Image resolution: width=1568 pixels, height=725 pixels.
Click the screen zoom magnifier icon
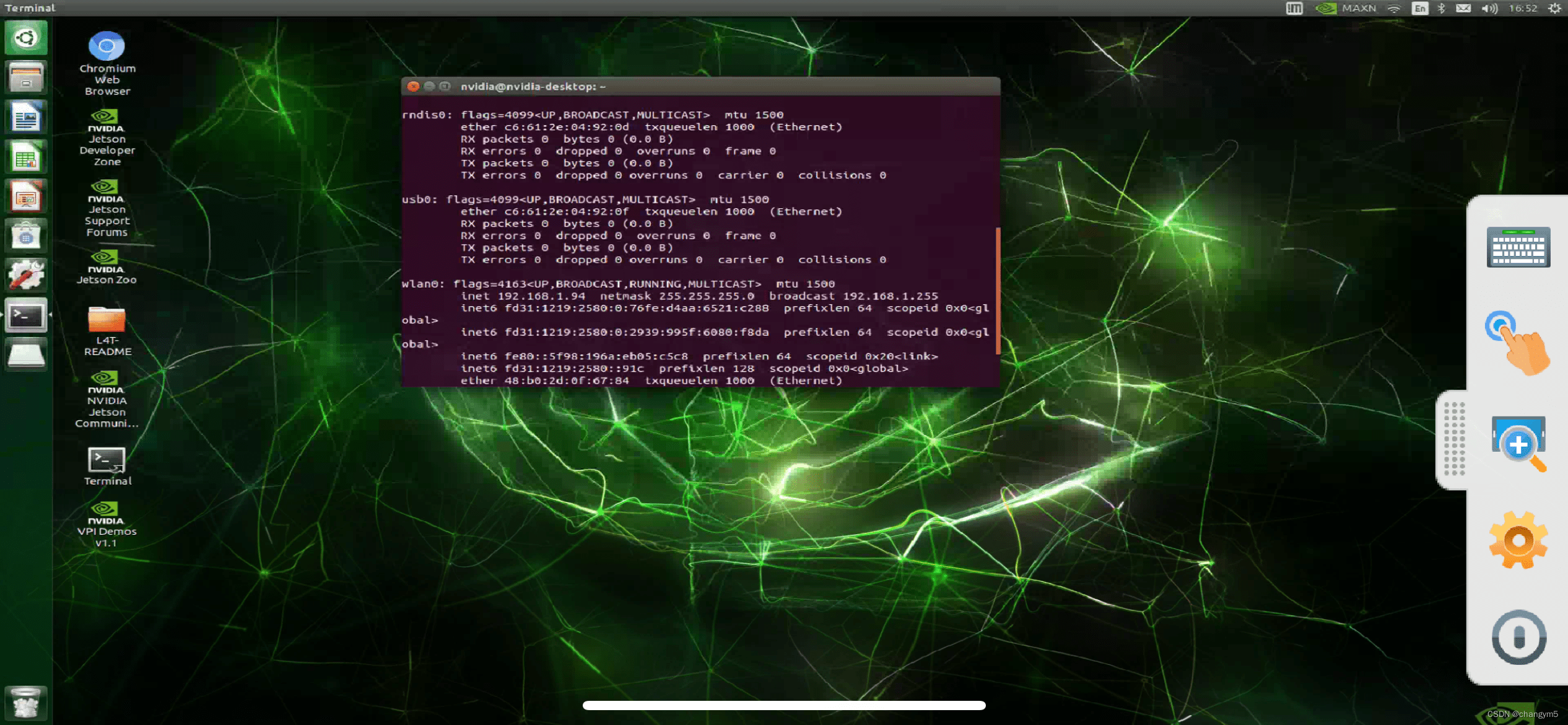[1518, 442]
